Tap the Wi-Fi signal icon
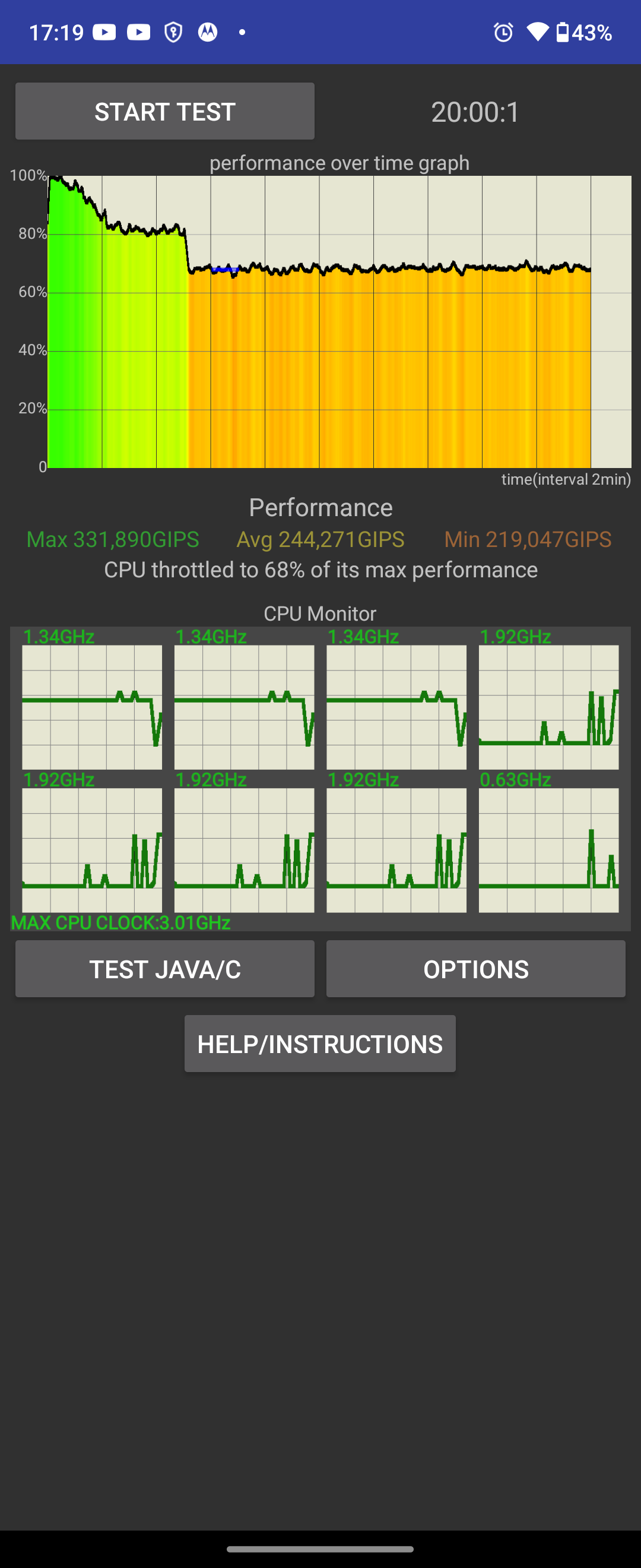641x1568 pixels. click(x=538, y=32)
